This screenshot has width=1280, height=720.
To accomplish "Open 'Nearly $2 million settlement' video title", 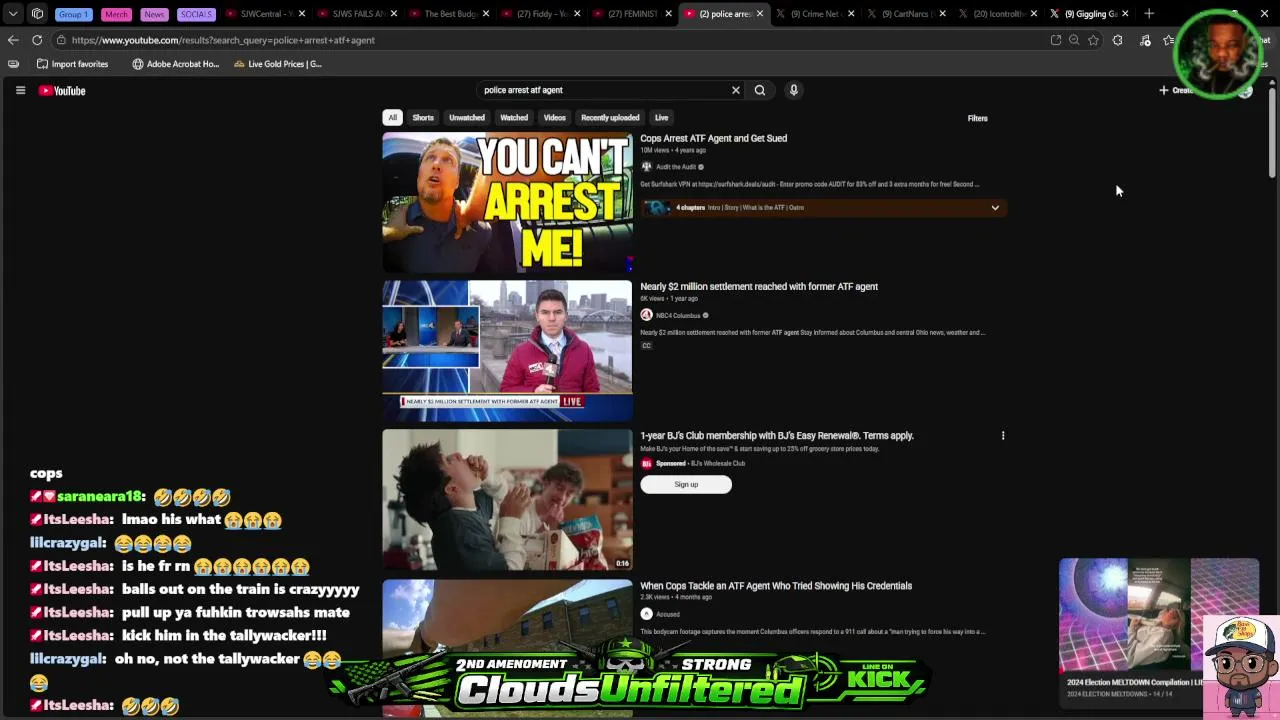I will click(x=759, y=287).
